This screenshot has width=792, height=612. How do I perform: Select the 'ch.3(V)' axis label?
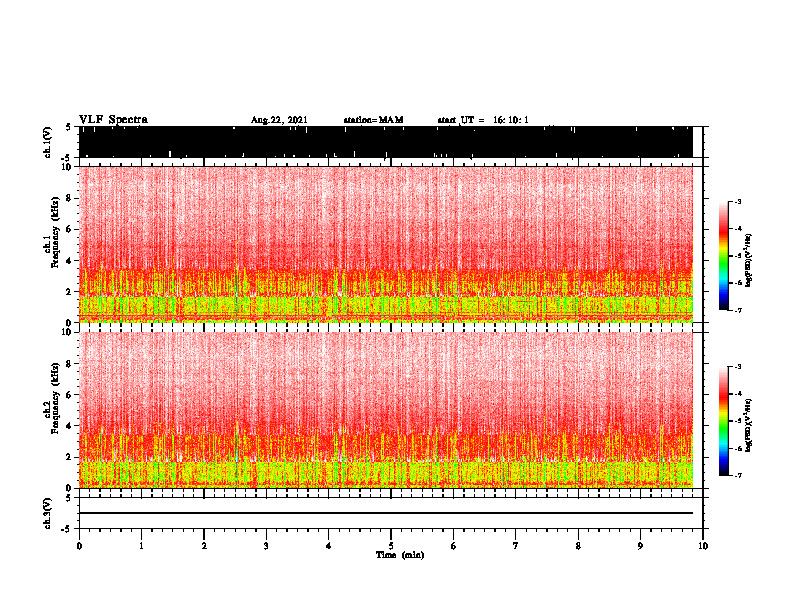[x=47, y=513]
